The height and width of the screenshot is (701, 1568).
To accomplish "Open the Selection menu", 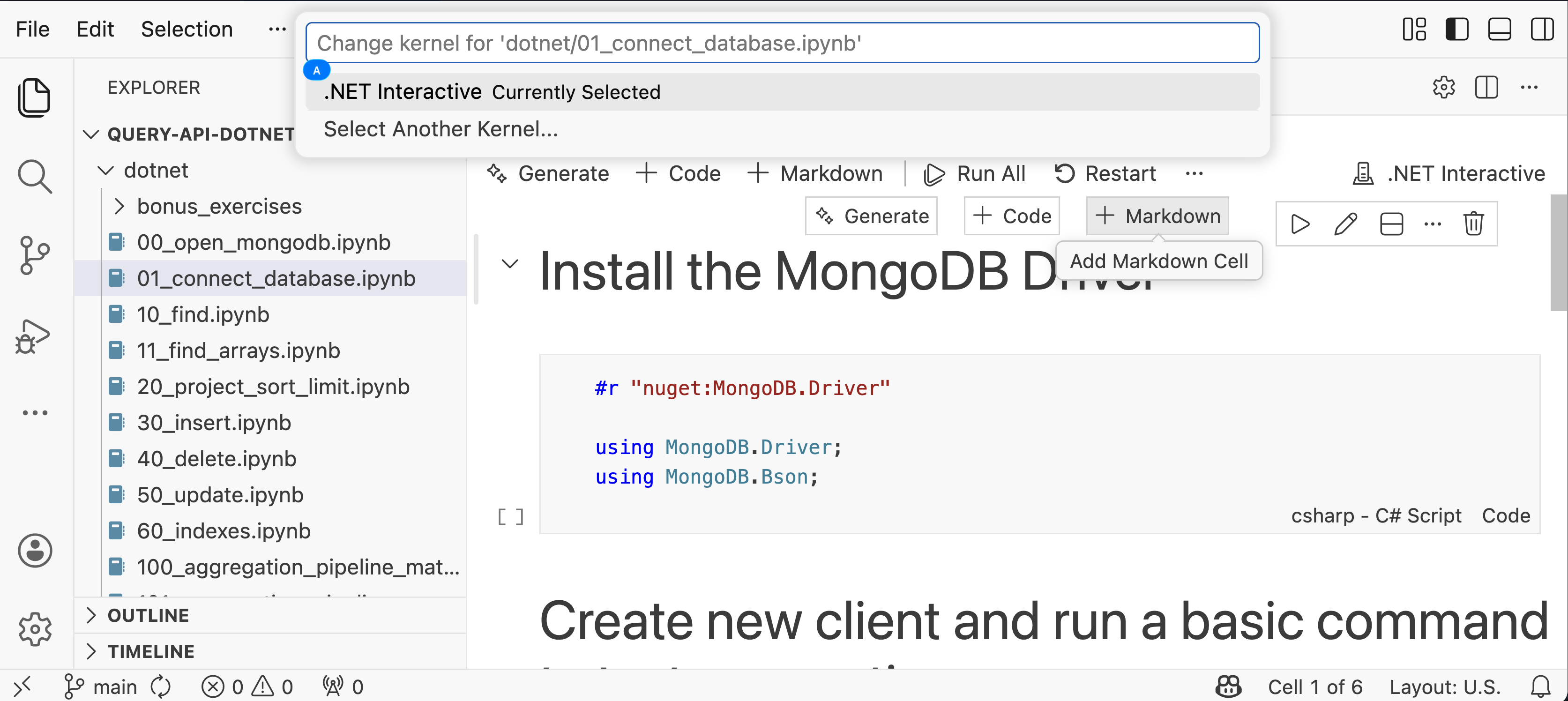I will 186,29.
